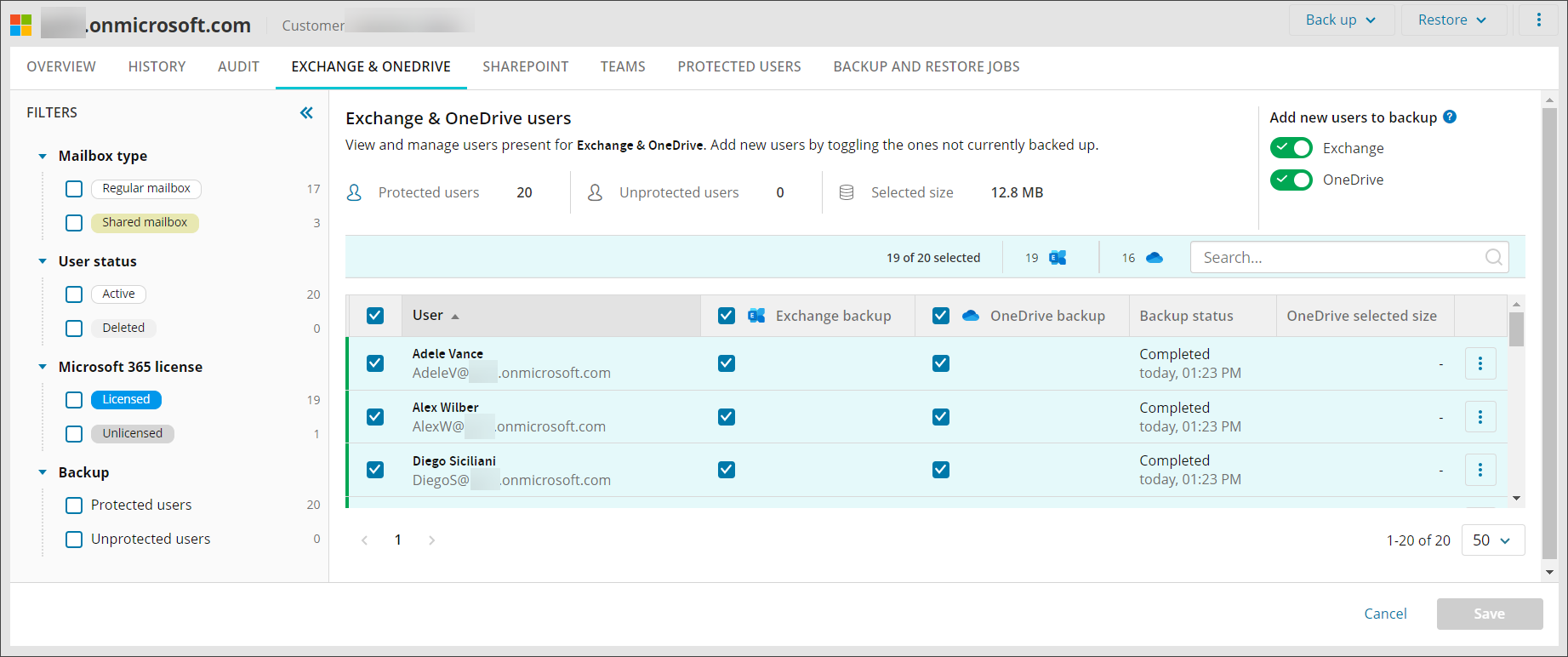Switch to the SharePoint tab
The width and height of the screenshot is (1568, 657).
525,66
